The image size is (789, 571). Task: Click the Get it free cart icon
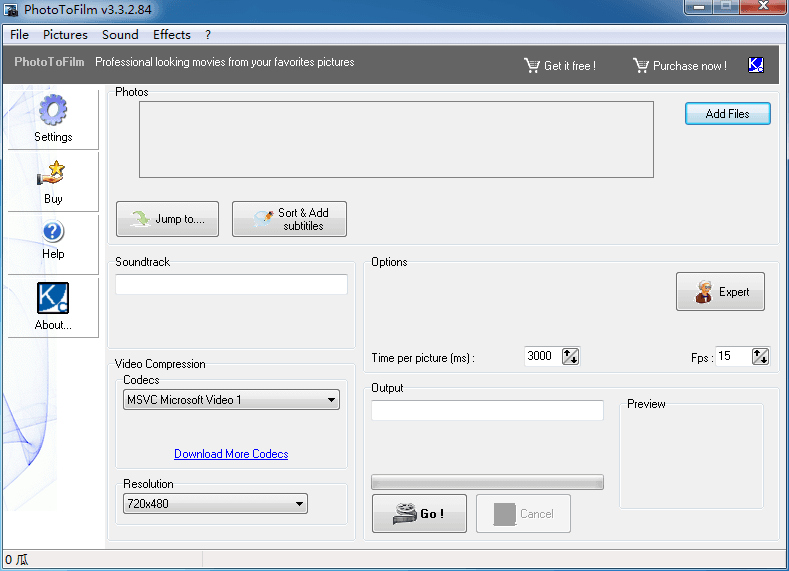pos(532,66)
